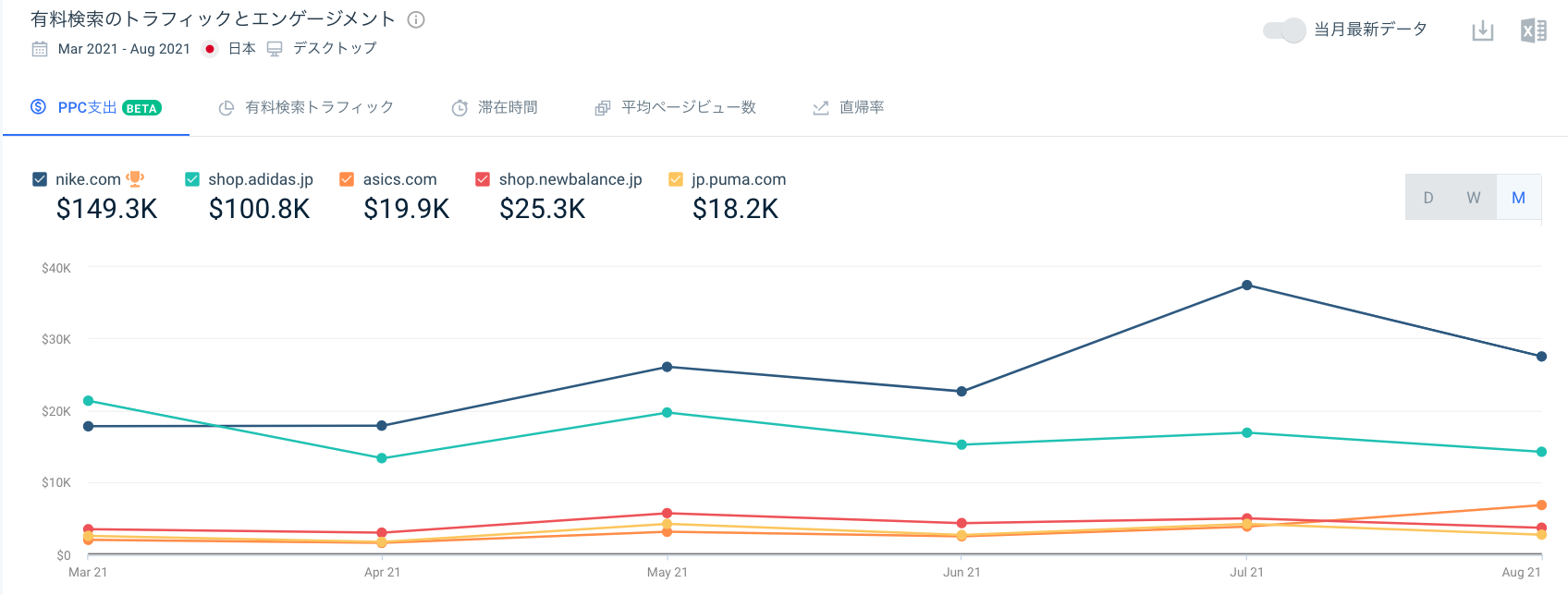Click the nike.com data point for Jun 21

[962, 392]
